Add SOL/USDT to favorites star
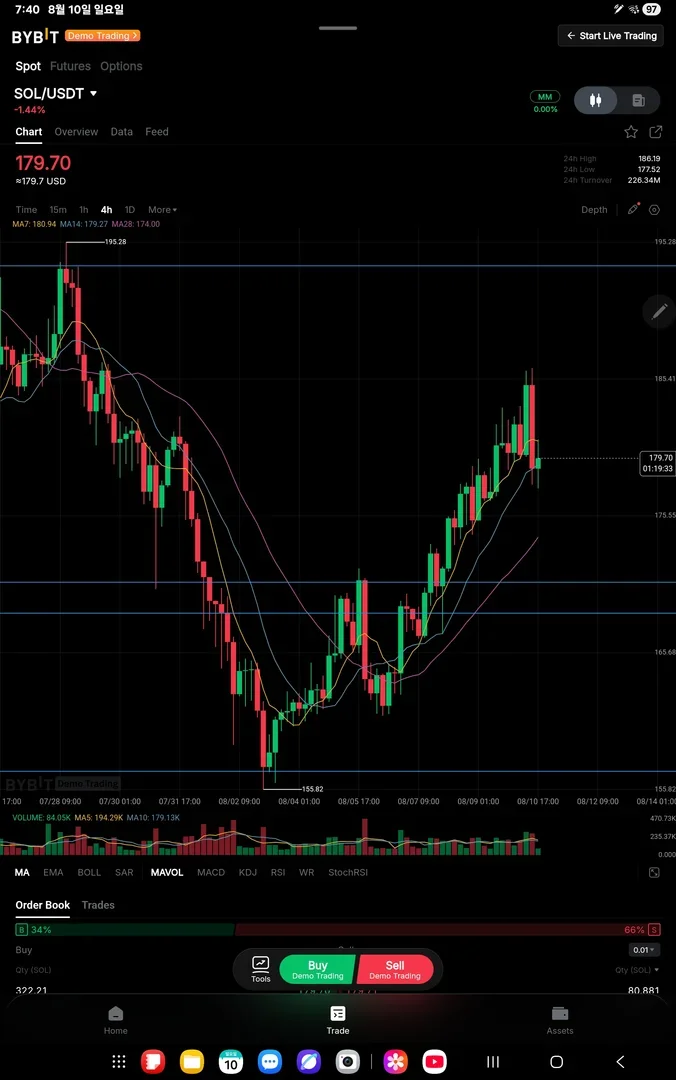Viewport: 676px width, 1080px height. click(x=631, y=132)
